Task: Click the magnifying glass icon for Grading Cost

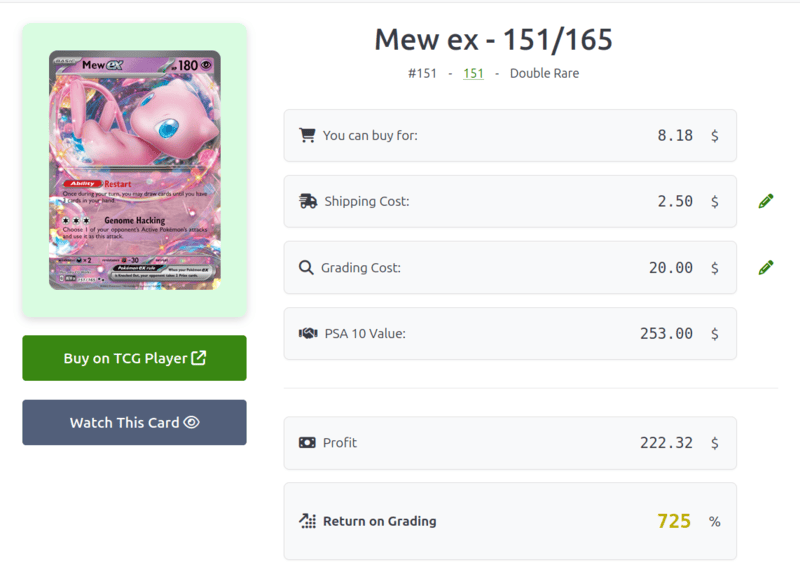Action: [307, 267]
